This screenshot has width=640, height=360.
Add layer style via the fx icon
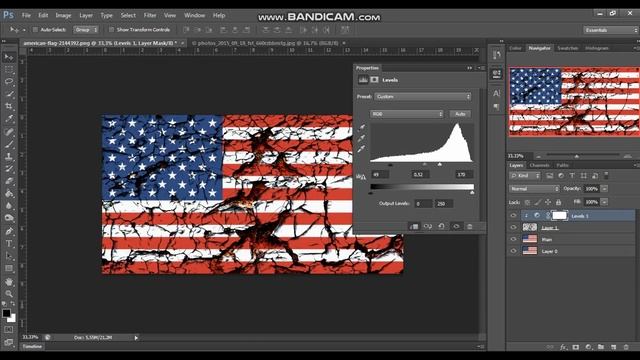point(563,347)
